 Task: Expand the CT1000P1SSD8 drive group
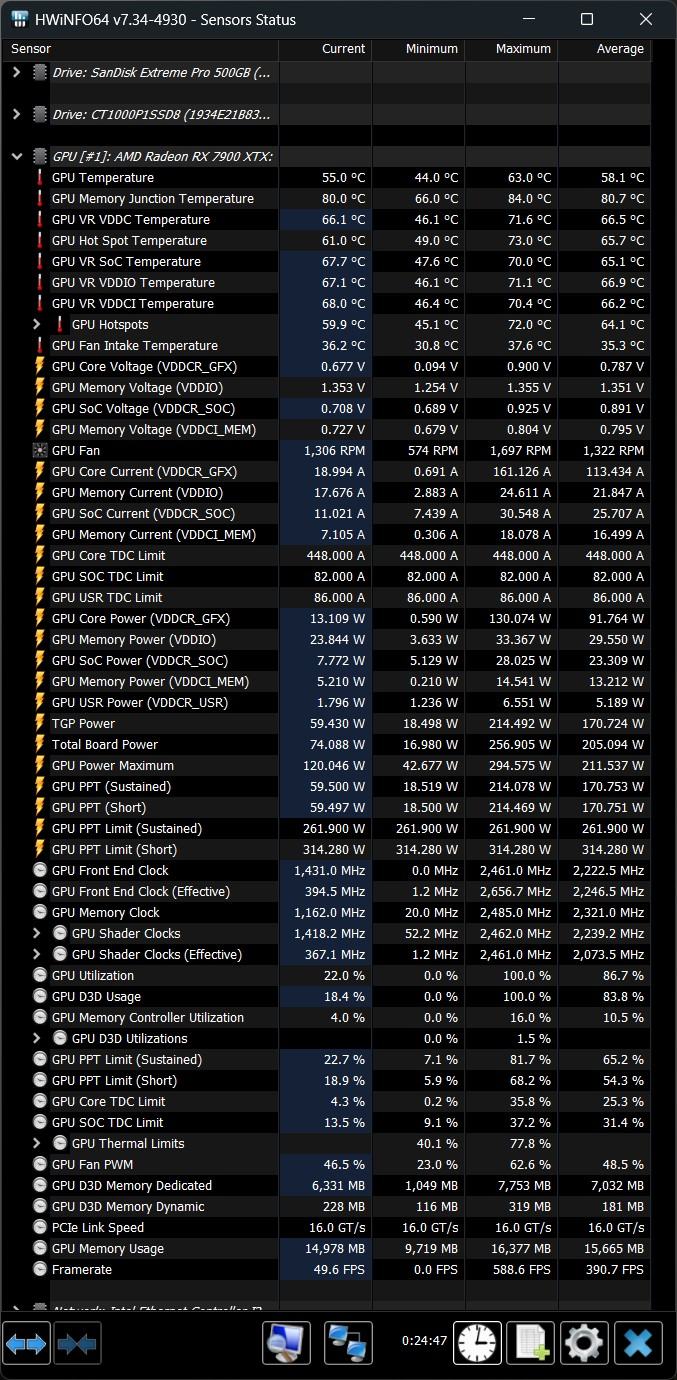point(16,114)
